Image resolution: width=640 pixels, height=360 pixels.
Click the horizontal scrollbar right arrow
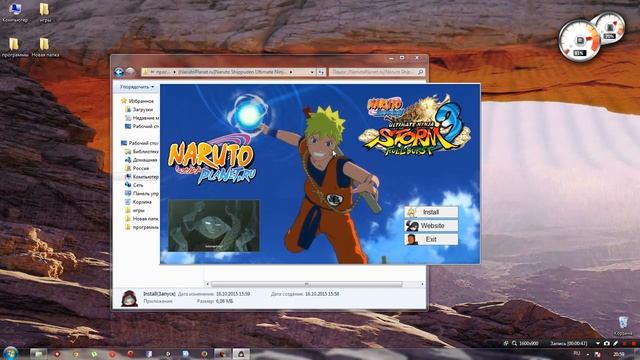click(422, 284)
